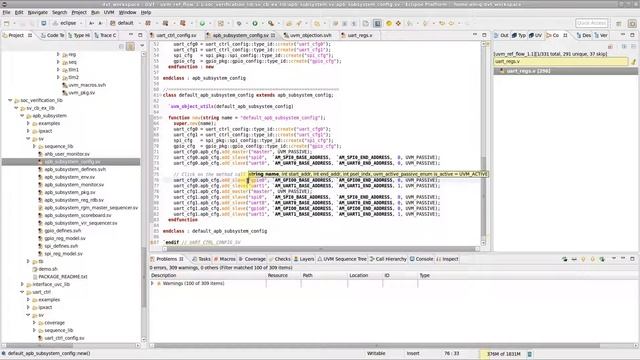640x360 pixels.
Task: Select uvm_macros.svh file in tree
Action: pos(87,85)
